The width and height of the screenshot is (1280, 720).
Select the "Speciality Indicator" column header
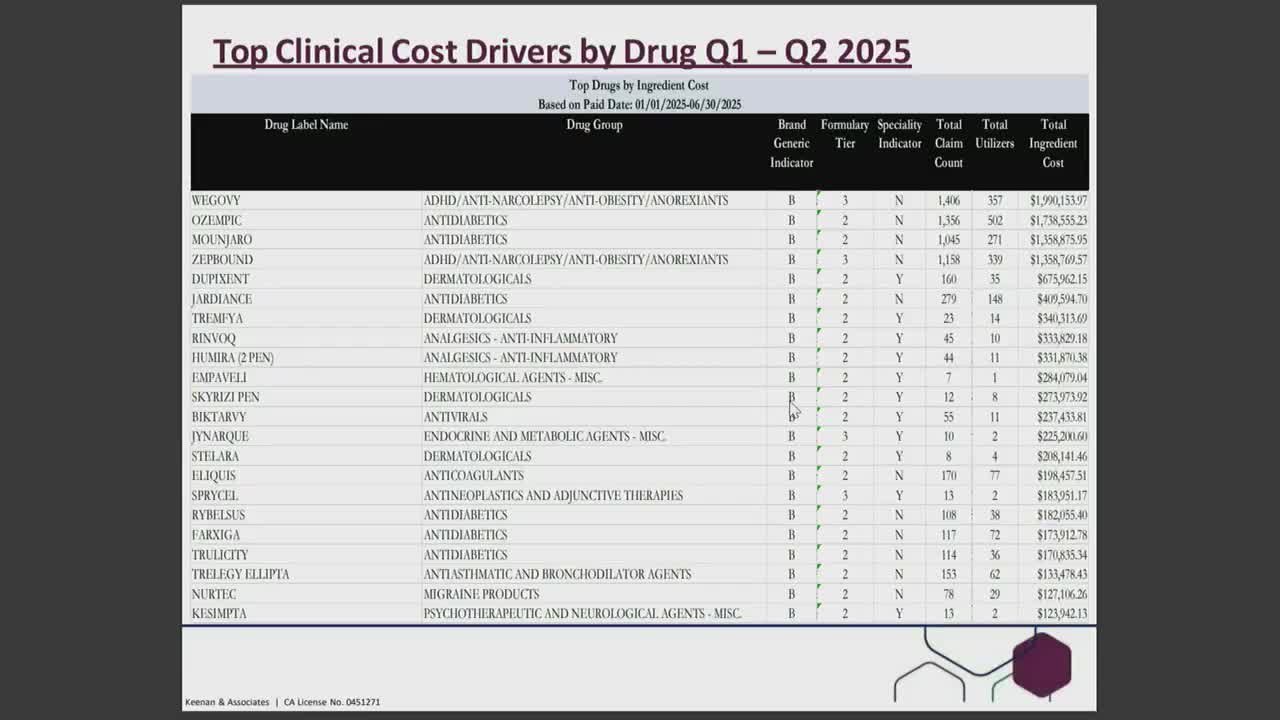tap(899, 134)
